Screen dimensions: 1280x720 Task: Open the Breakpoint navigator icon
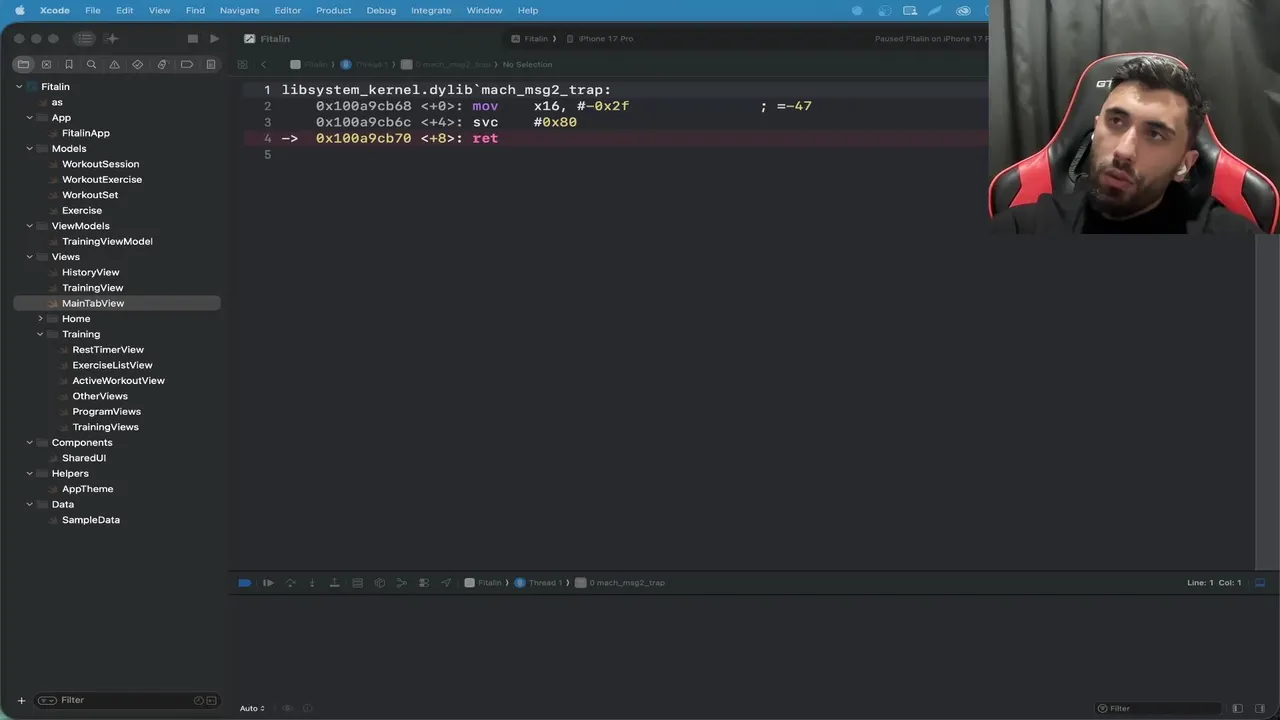pyautogui.click(x=187, y=64)
